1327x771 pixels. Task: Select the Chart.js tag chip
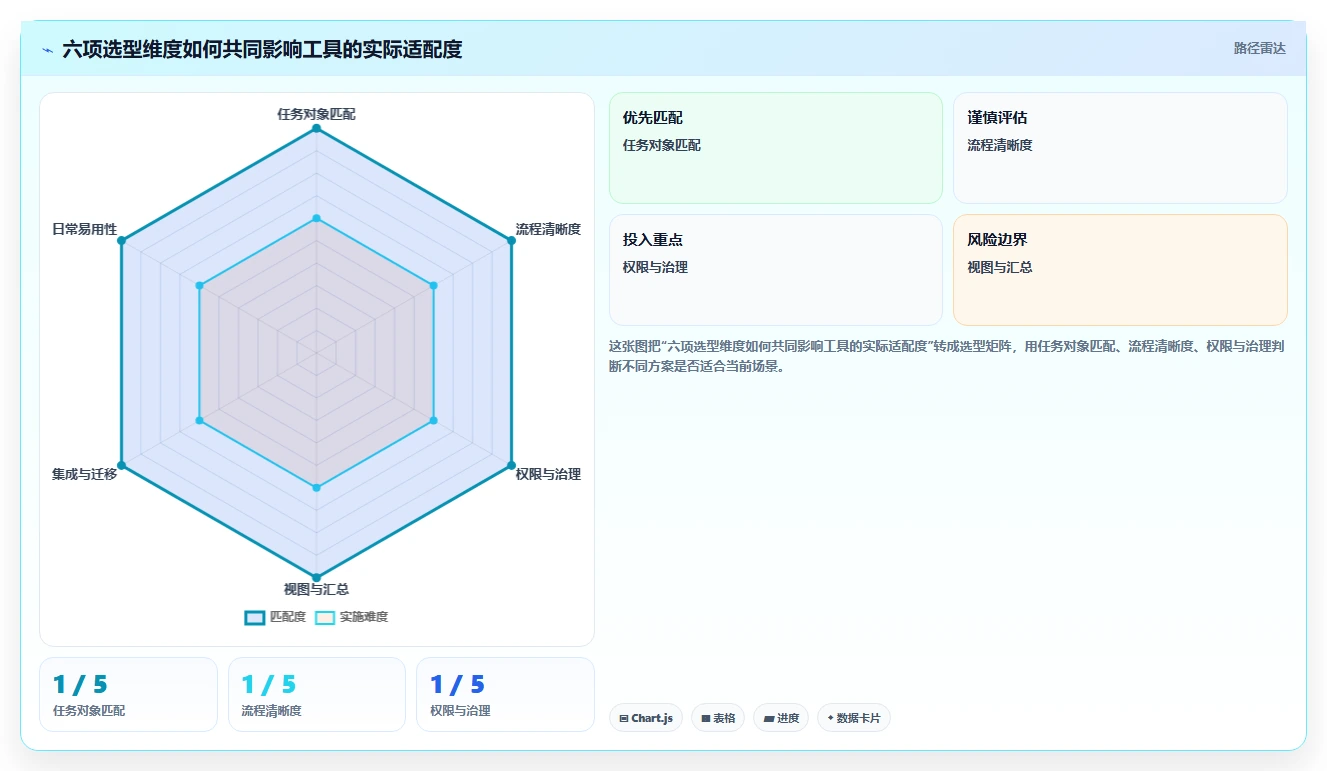(646, 718)
